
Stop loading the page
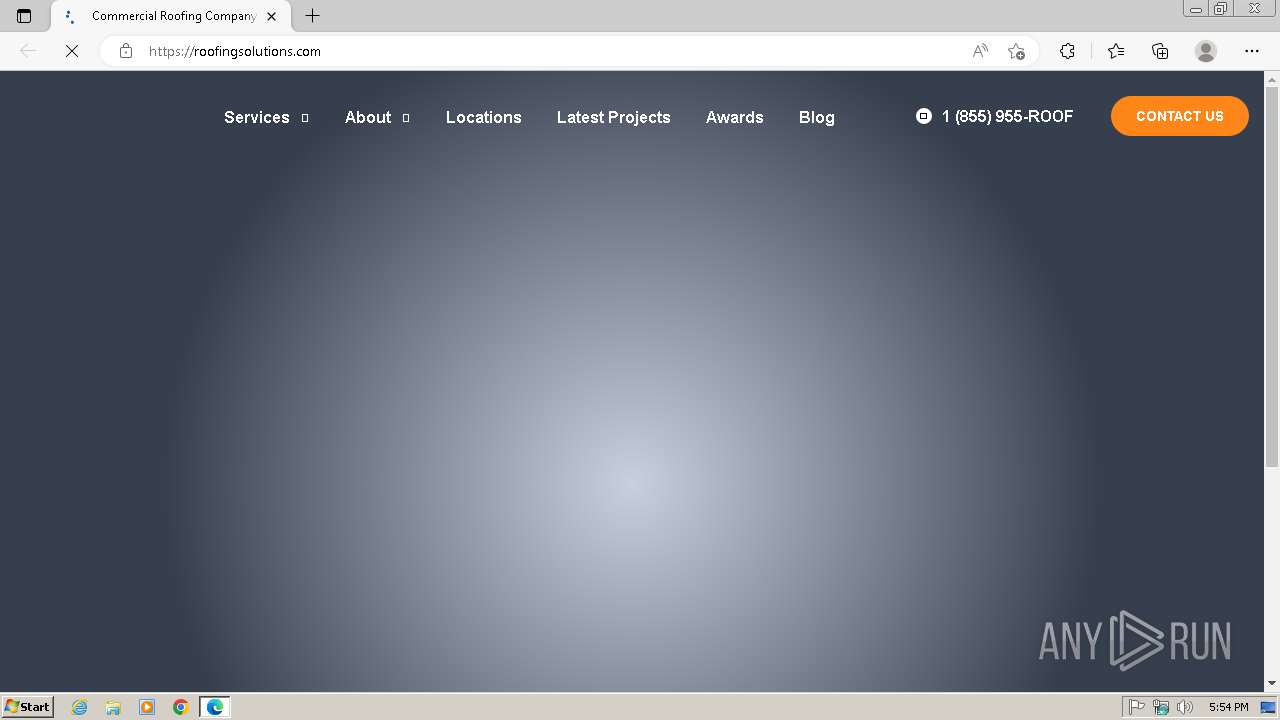coord(72,51)
